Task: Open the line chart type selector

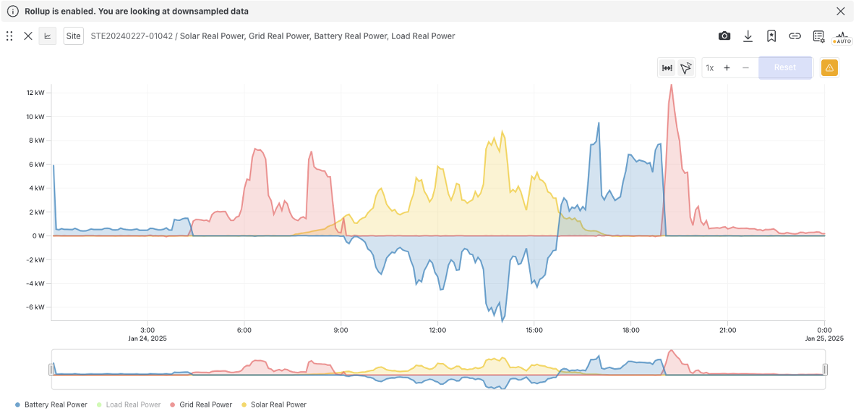Action: click(49, 36)
